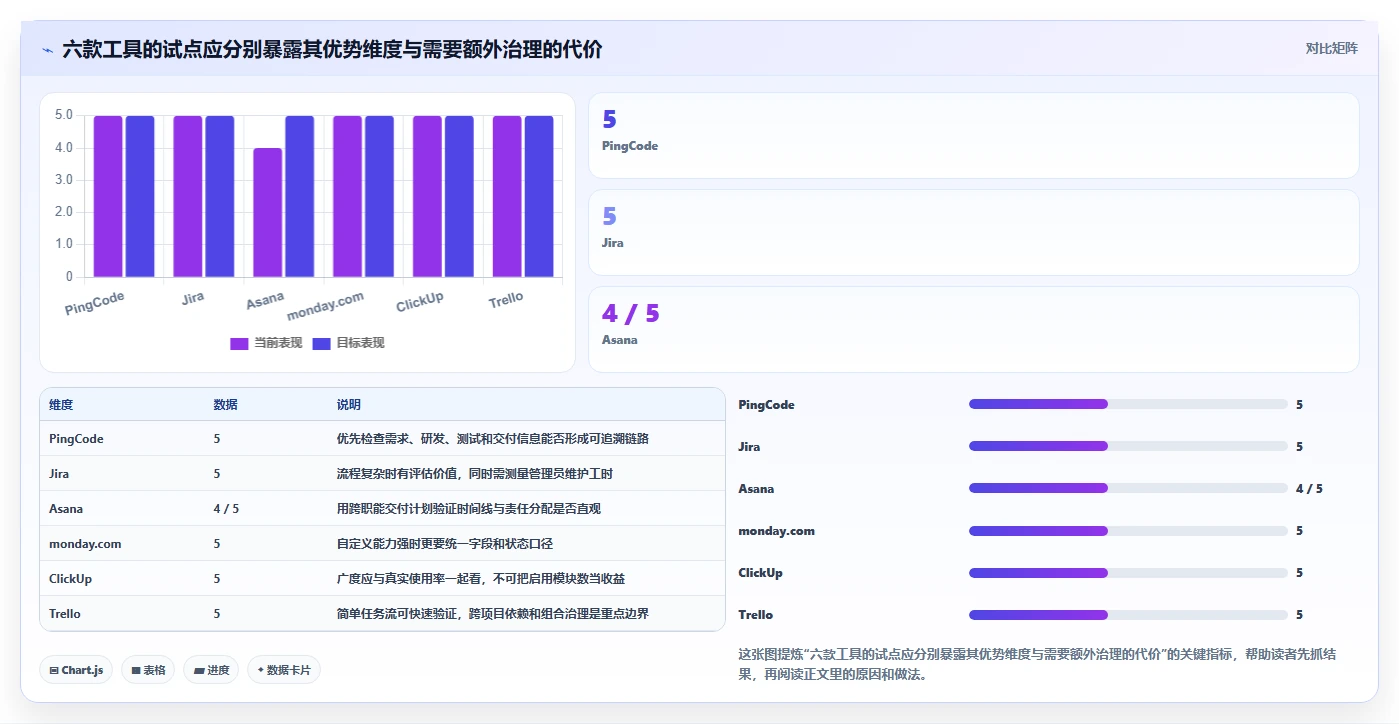Click the monday.com label beside its progress bar
This screenshot has height=724, width=1399.
pos(776,531)
